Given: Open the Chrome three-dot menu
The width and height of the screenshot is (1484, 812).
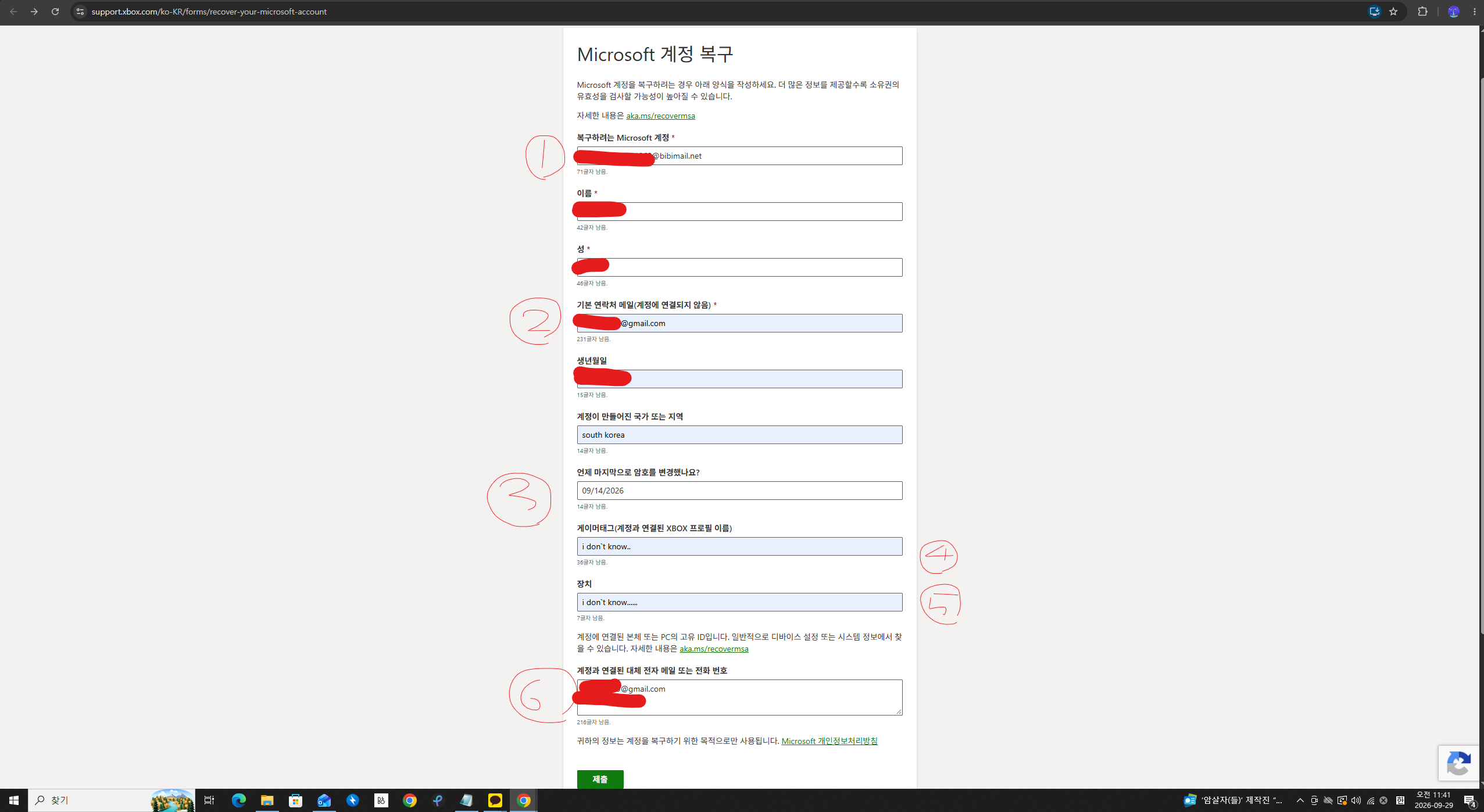Looking at the screenshot, I should coord(1475,12).
